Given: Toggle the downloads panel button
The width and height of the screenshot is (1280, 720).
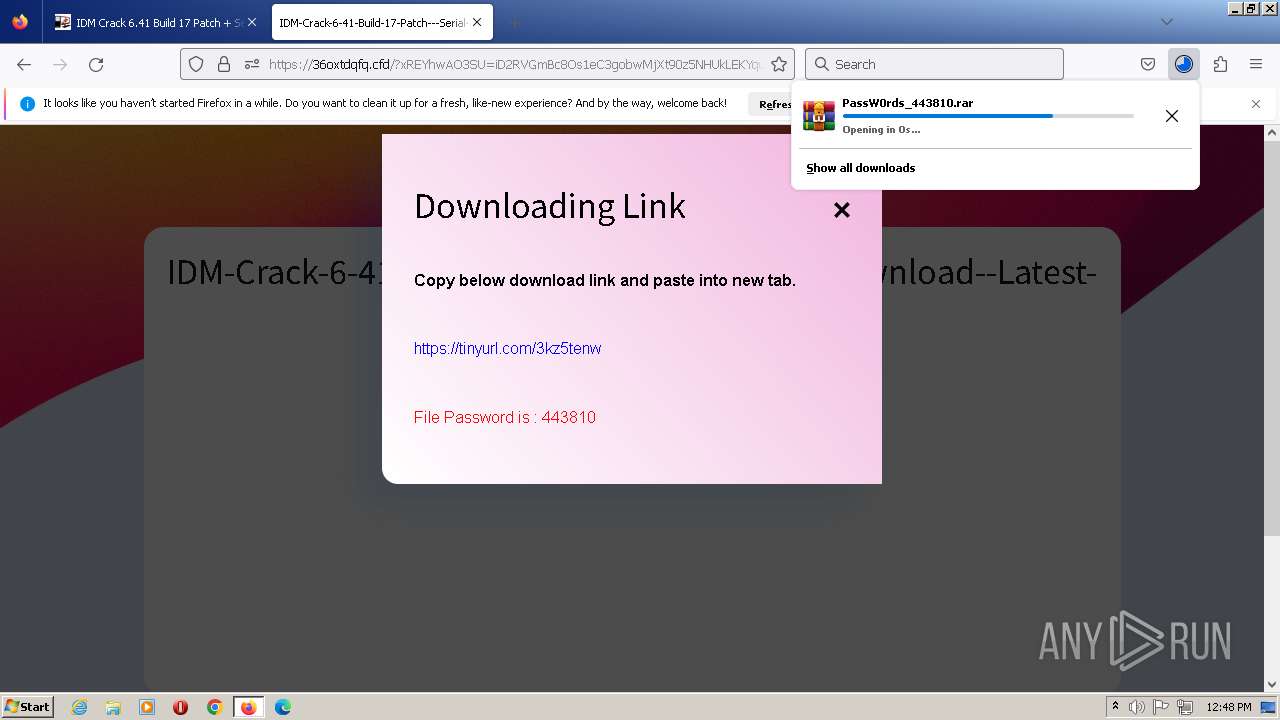Looking at the screenshot, I should pos(1184,64).
